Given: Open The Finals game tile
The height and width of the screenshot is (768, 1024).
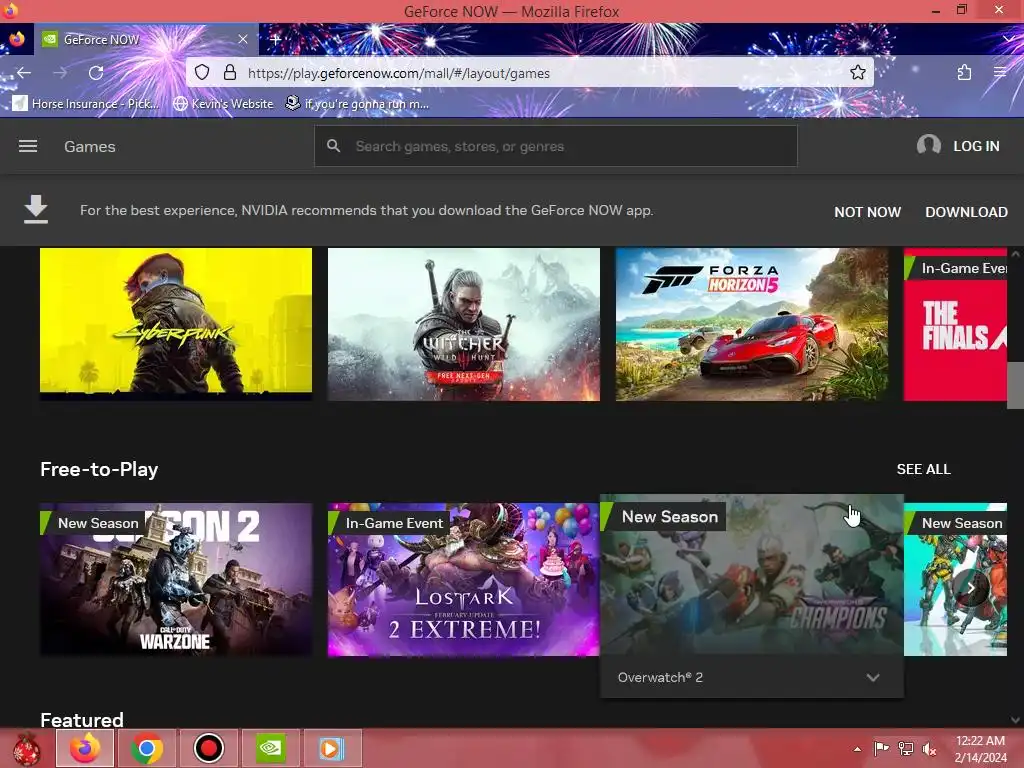Looking at the screenshot, I should 955,324.
